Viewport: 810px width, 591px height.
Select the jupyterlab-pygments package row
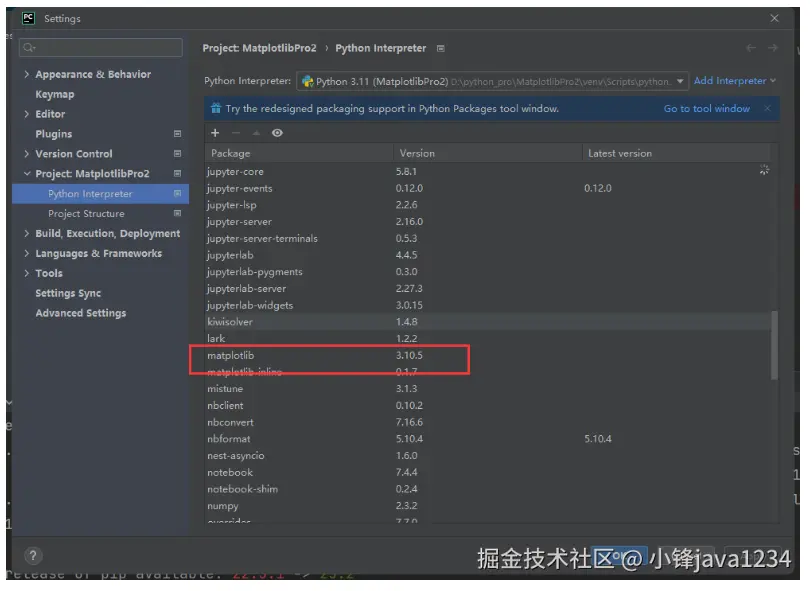[x=487, y=272]
